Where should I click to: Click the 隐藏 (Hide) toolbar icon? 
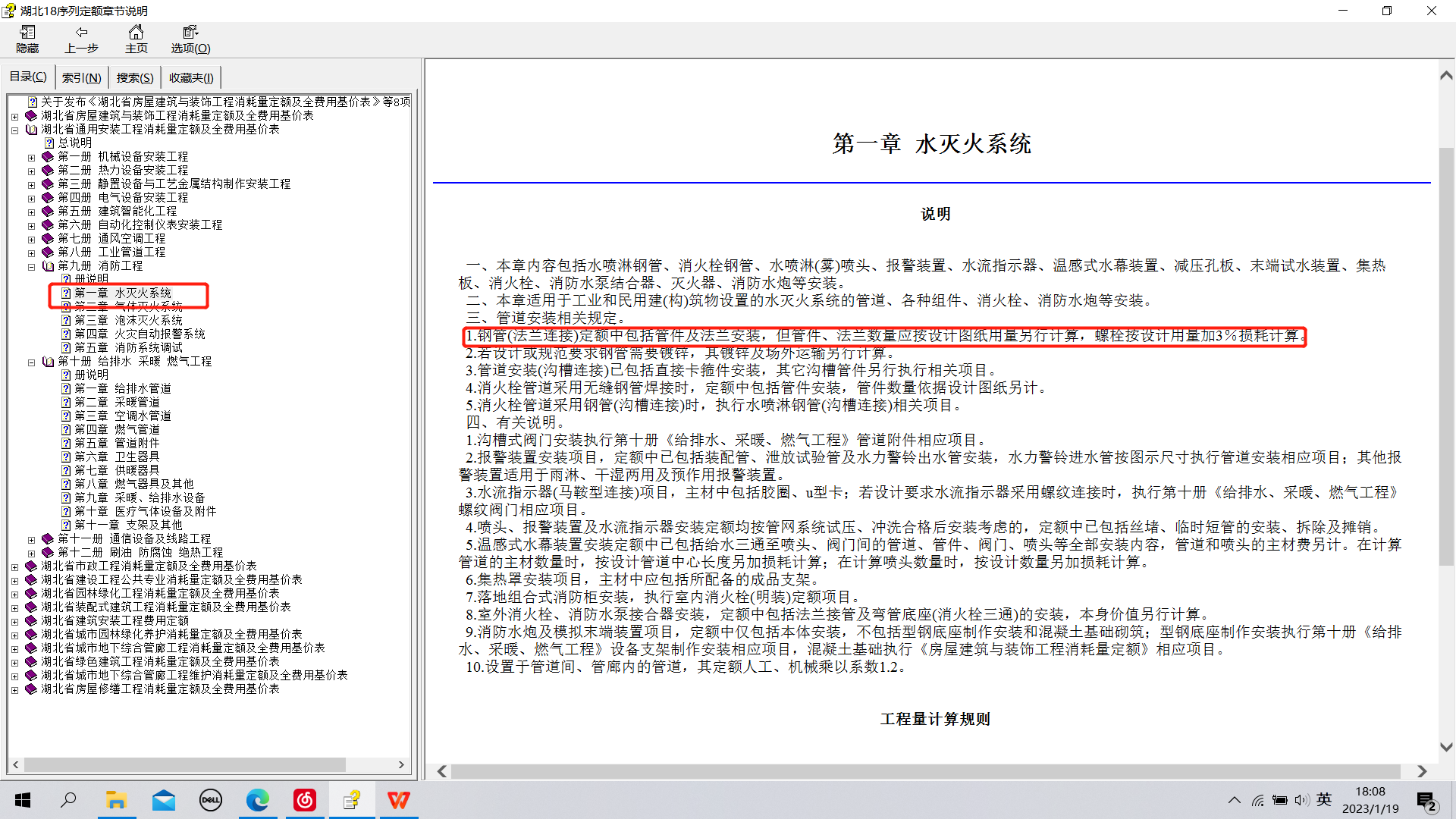click(x=27, y=32)
